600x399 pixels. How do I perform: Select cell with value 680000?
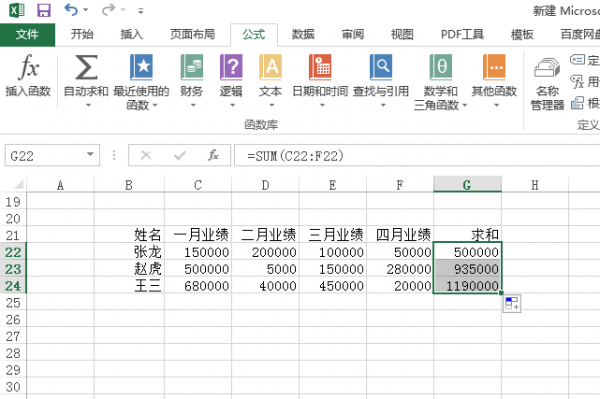pos(198,285)
